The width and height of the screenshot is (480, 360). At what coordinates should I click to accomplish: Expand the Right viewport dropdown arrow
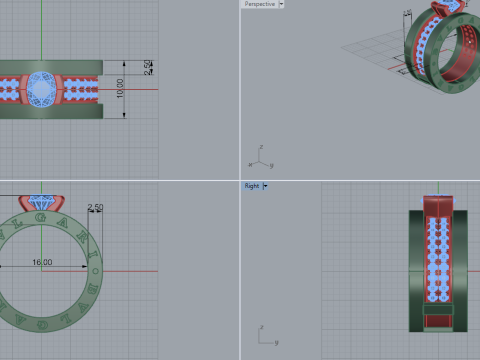point(265,186)
